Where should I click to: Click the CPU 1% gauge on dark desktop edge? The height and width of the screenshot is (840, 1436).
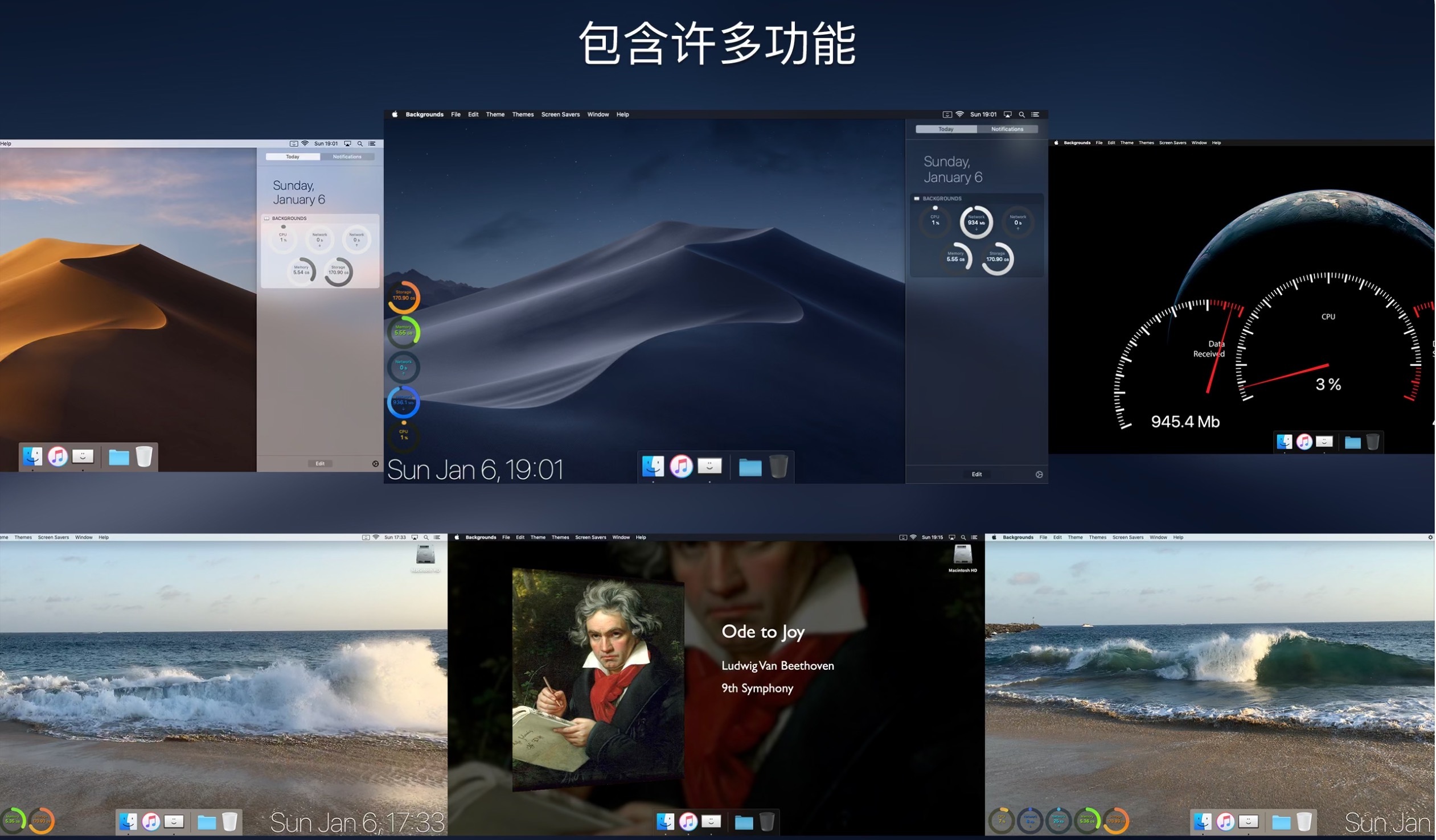coord(404,436)
